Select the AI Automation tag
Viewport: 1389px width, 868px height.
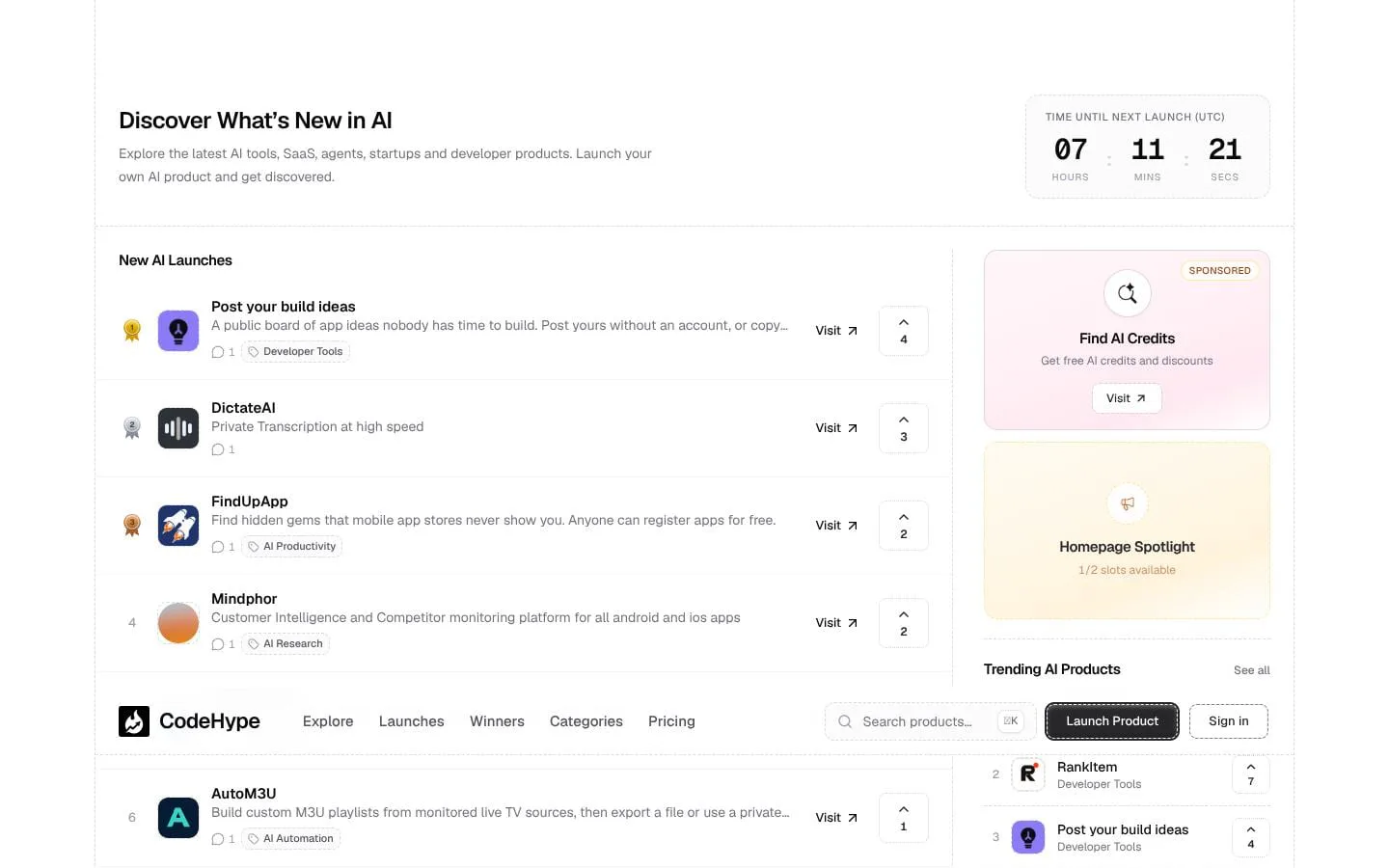(290, 839)
